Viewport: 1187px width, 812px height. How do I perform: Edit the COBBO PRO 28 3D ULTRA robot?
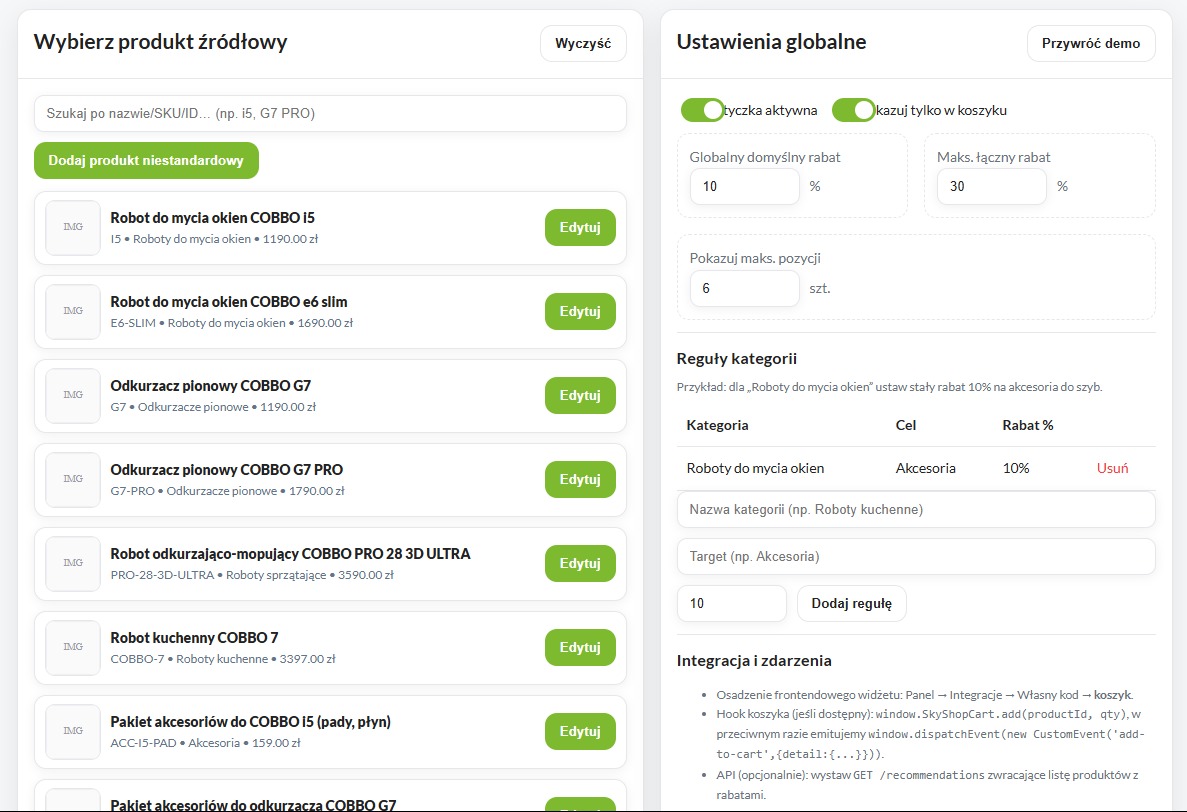pyautogui.click(x=579, y=564)
